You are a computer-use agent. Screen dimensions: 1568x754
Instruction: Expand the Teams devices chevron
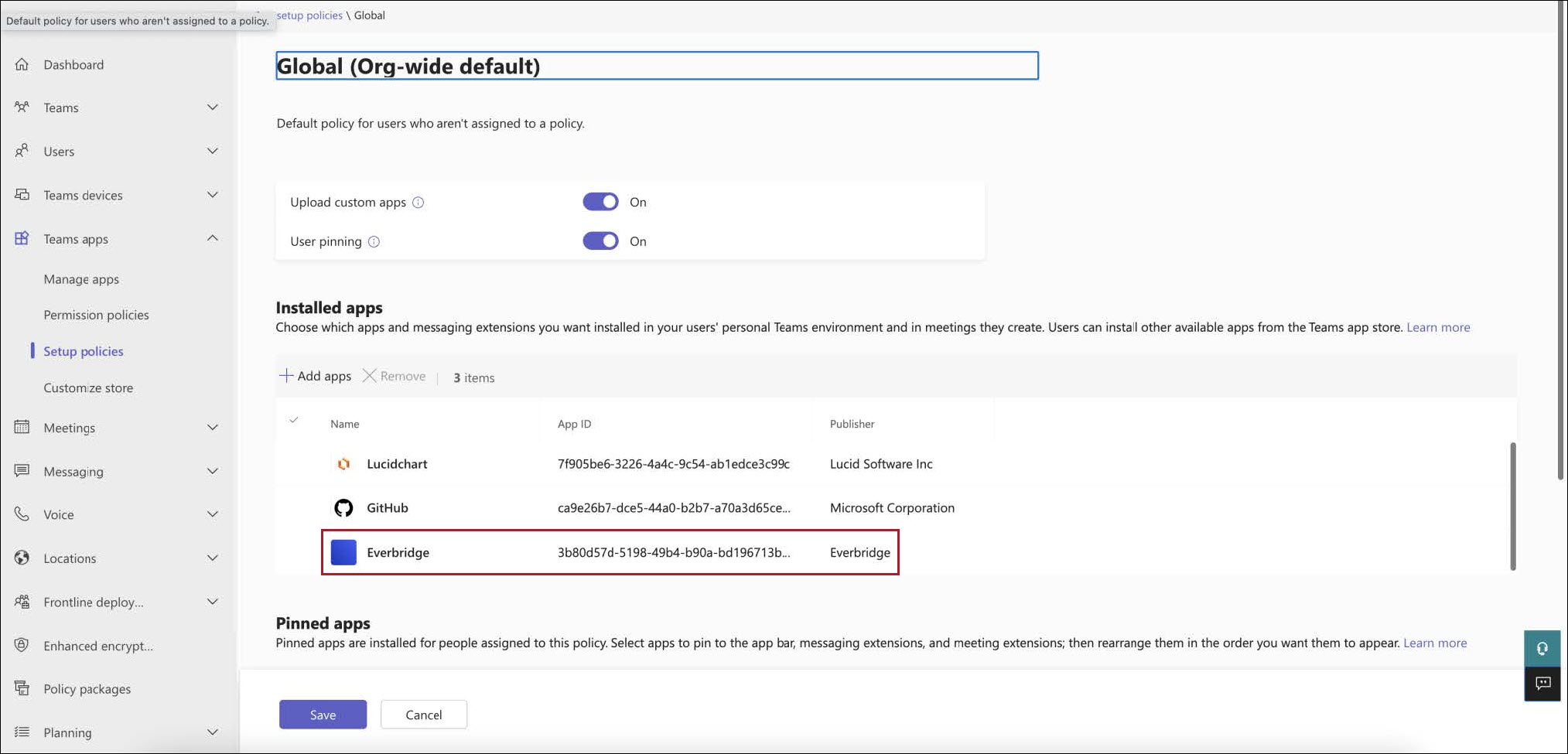pos(212,195)
